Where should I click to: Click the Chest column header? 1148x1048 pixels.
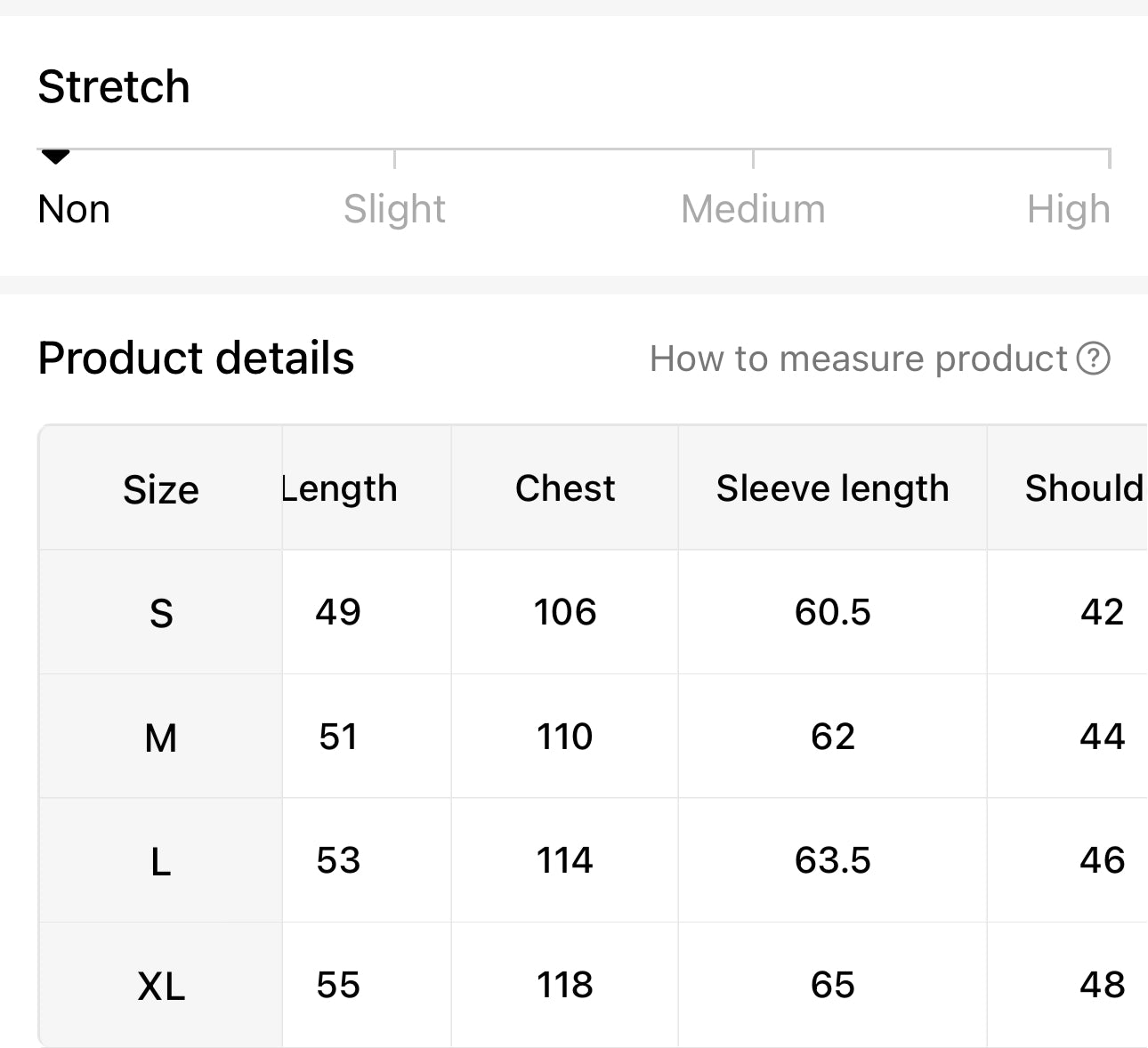point(565,488)
